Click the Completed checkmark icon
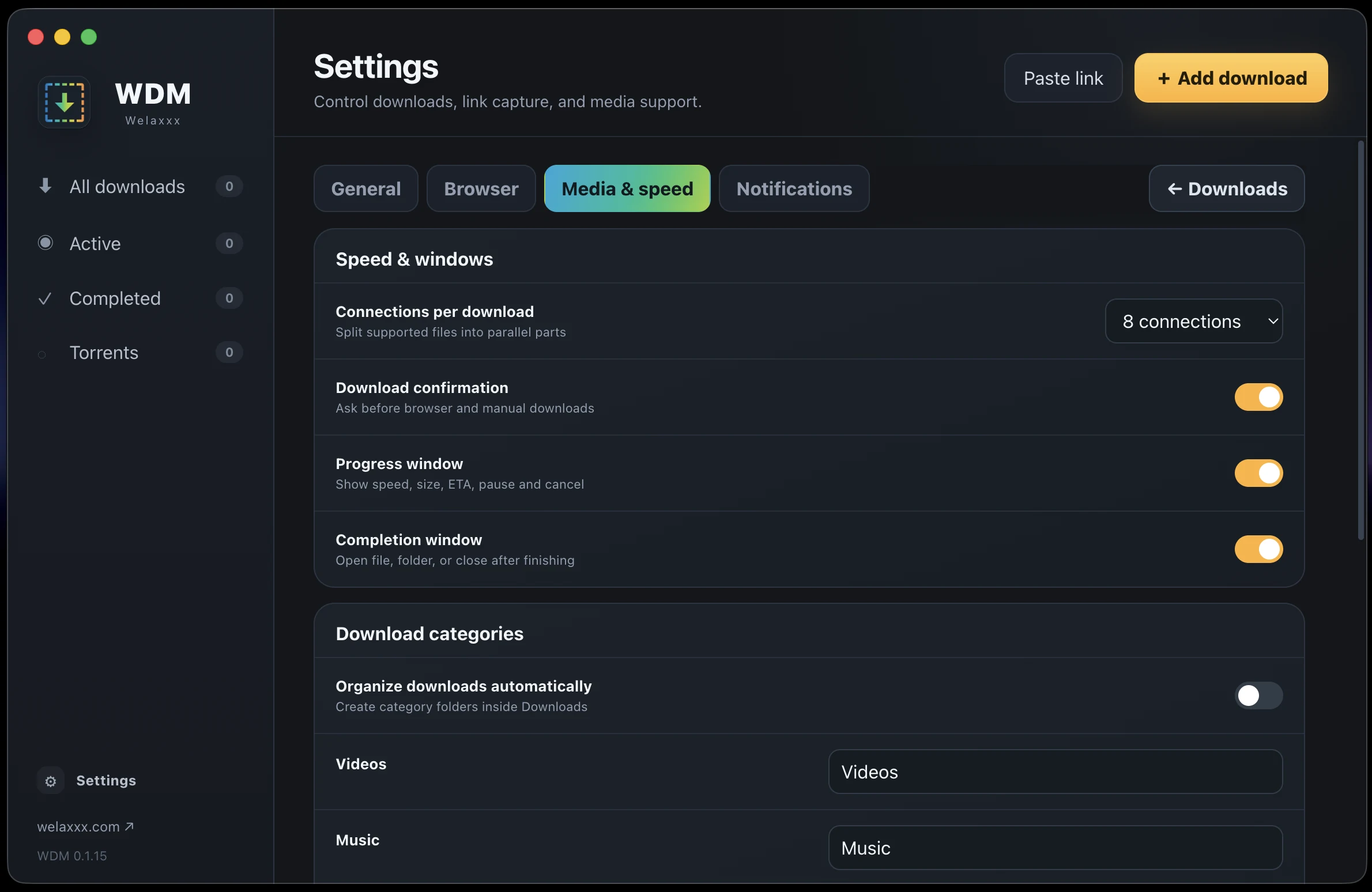This screenshot has width=1372, height=892. [x=45, y=298]
